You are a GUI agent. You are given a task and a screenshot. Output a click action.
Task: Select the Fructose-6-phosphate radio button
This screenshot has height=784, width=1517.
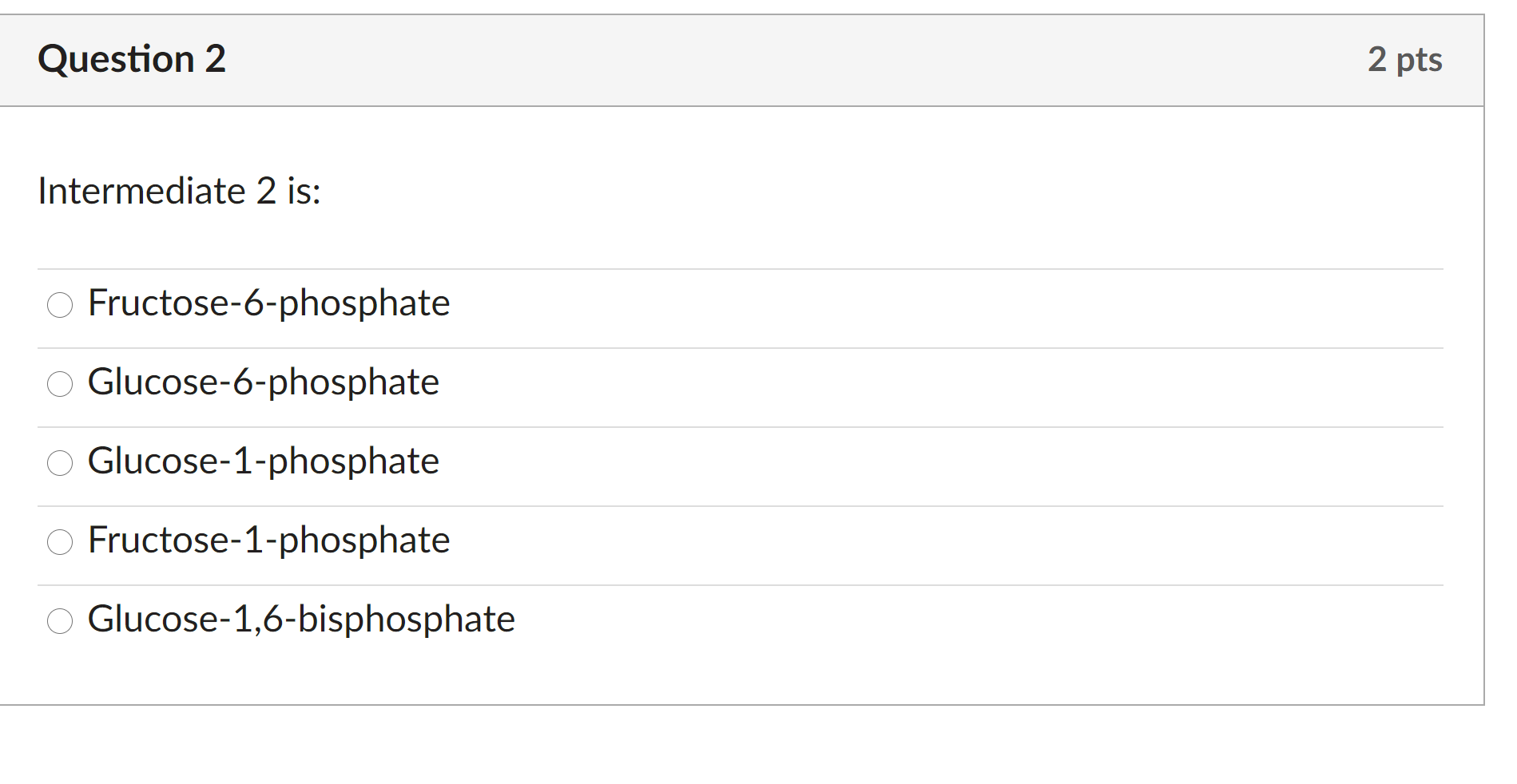coord(60,304)
